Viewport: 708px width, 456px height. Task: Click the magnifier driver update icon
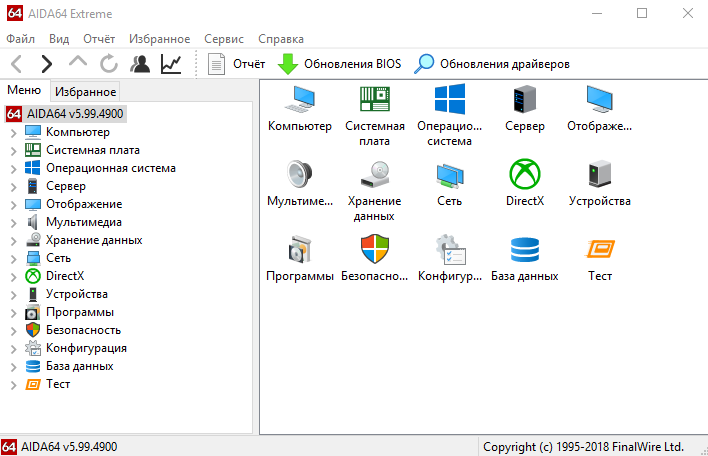424,64
